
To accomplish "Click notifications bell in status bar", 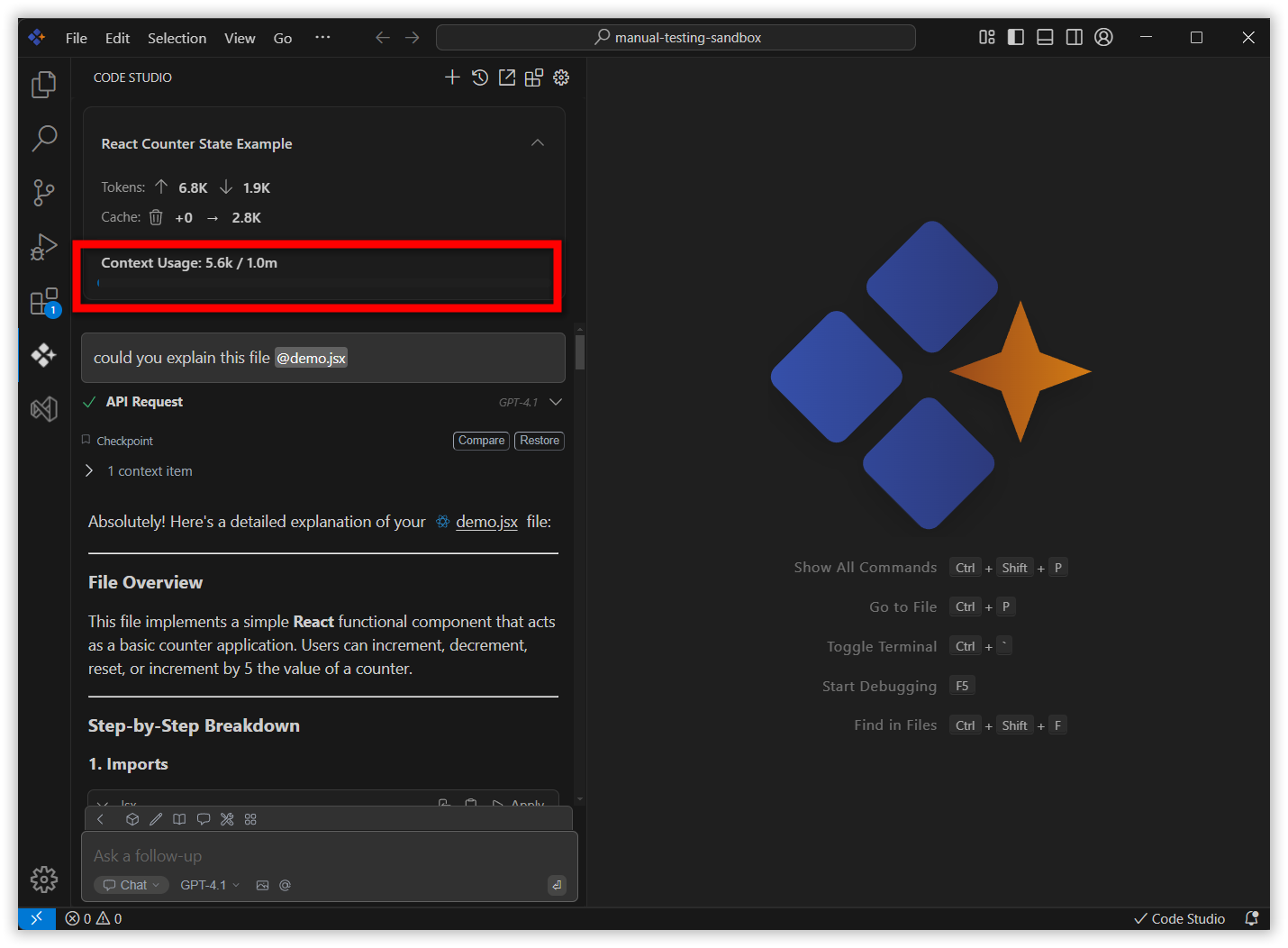I will pyautogui.click(x=1251, y=918).
